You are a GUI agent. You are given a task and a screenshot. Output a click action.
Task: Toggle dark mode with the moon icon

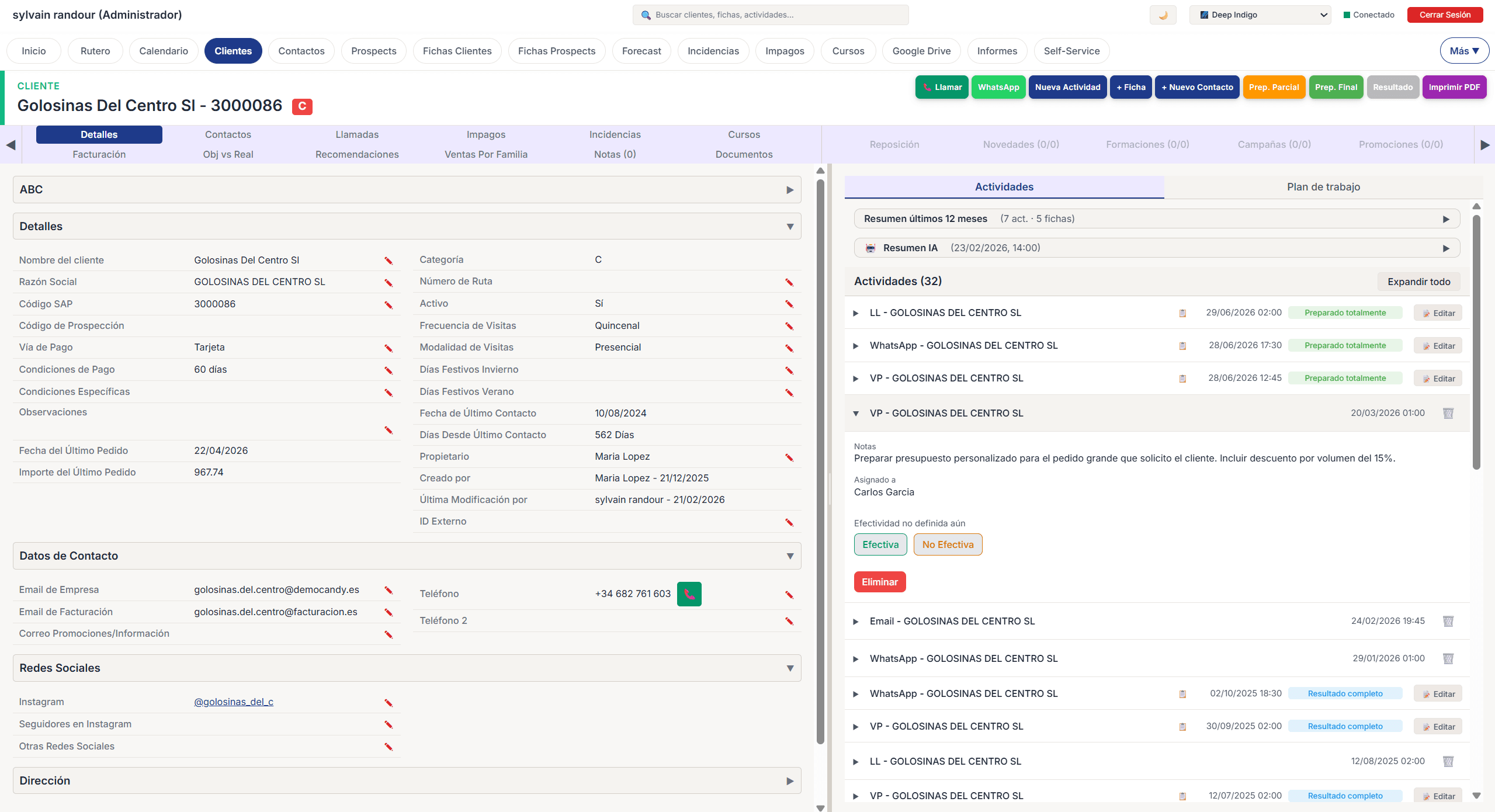point(1163,15)
